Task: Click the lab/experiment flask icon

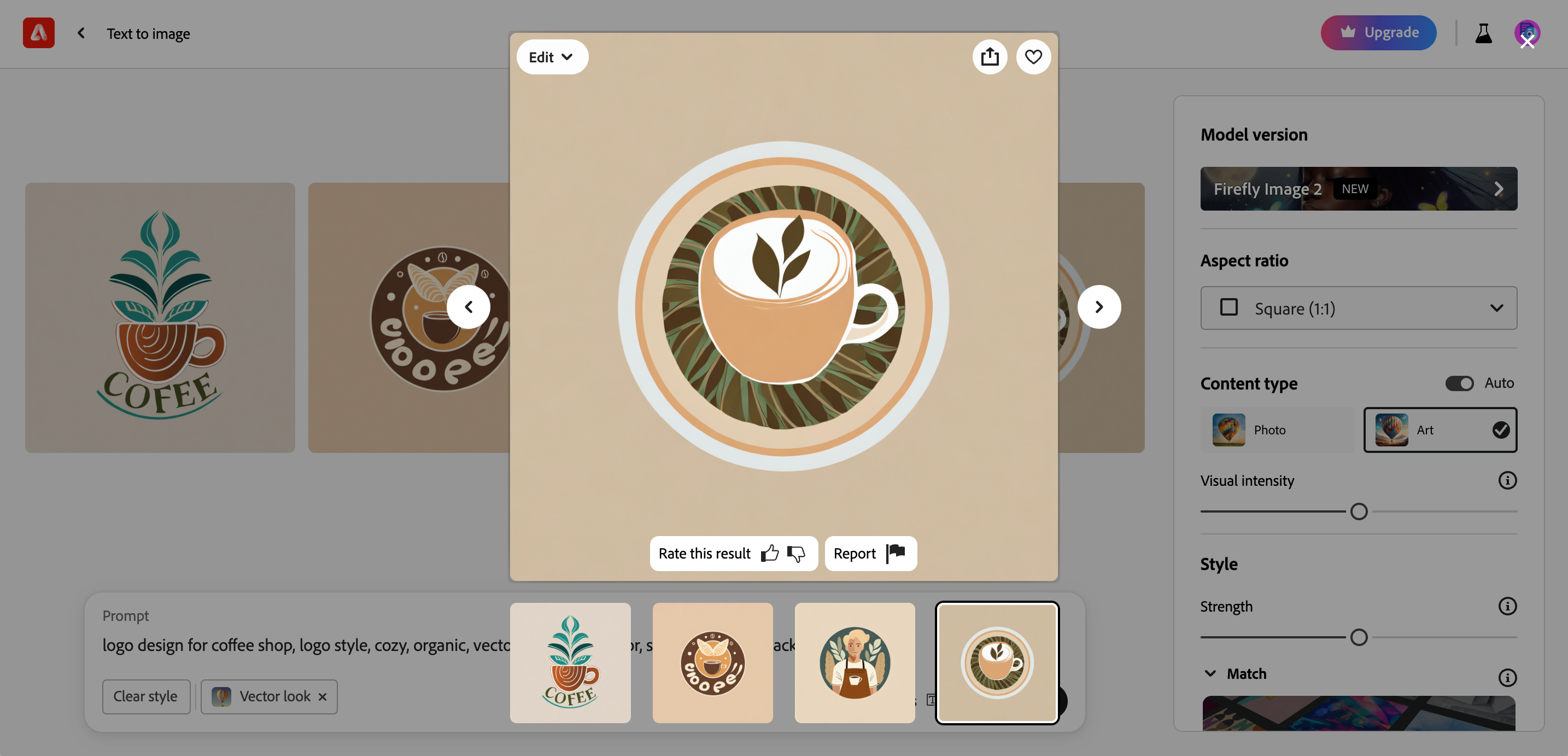Action: point(1484,33)
